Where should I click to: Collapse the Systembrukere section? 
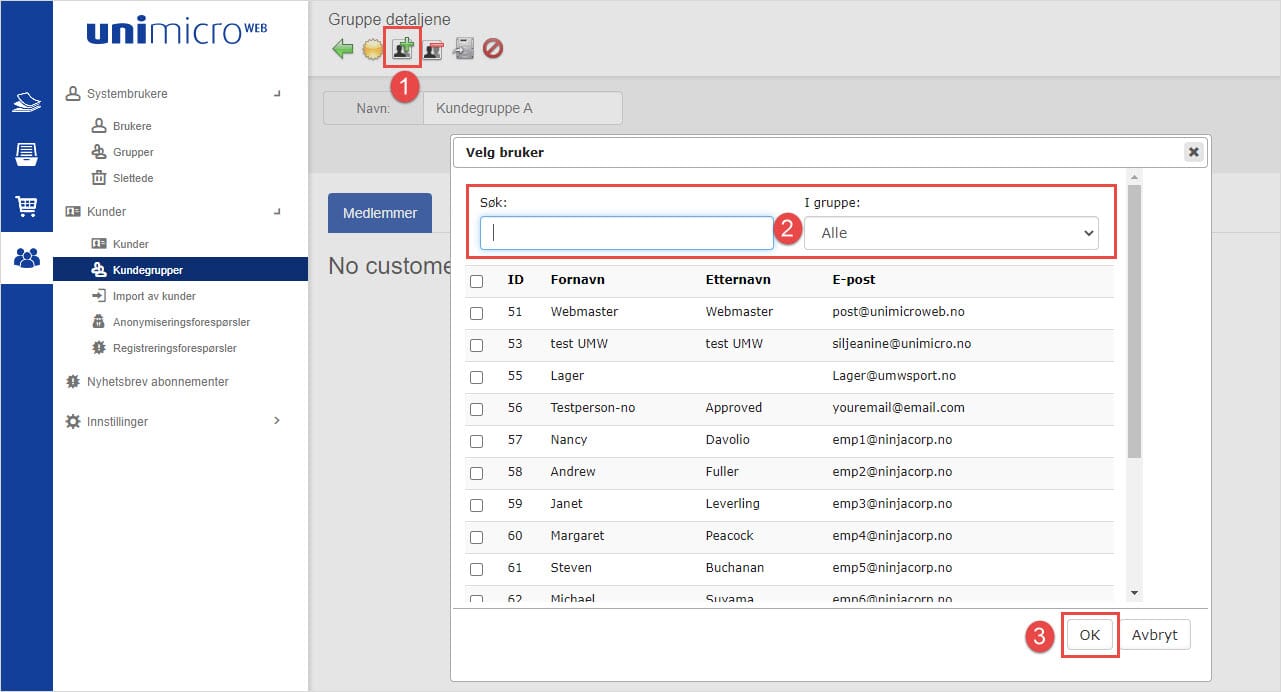click(277, 94)
